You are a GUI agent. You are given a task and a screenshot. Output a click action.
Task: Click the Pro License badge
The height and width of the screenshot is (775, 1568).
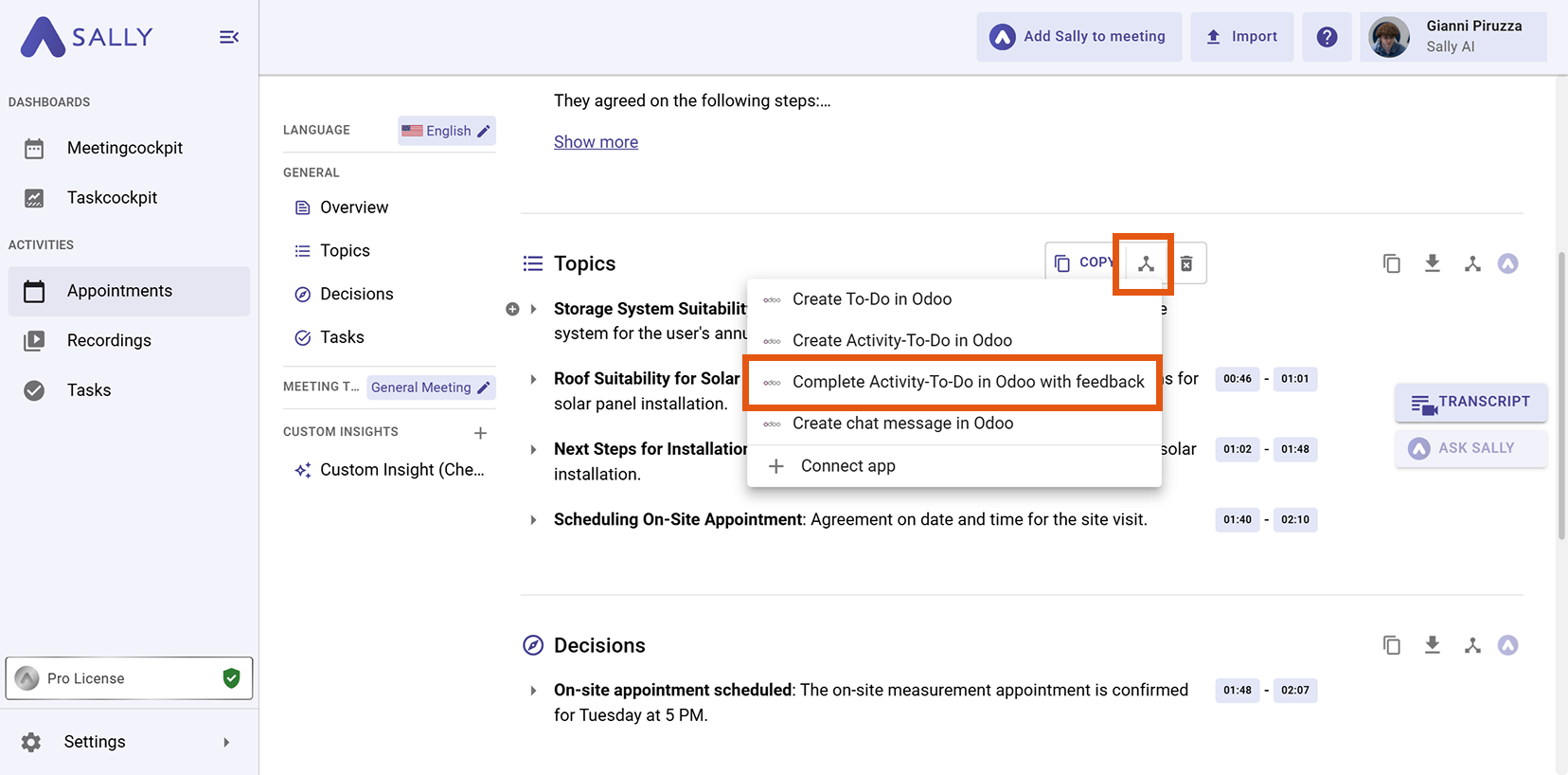[129, 678]
